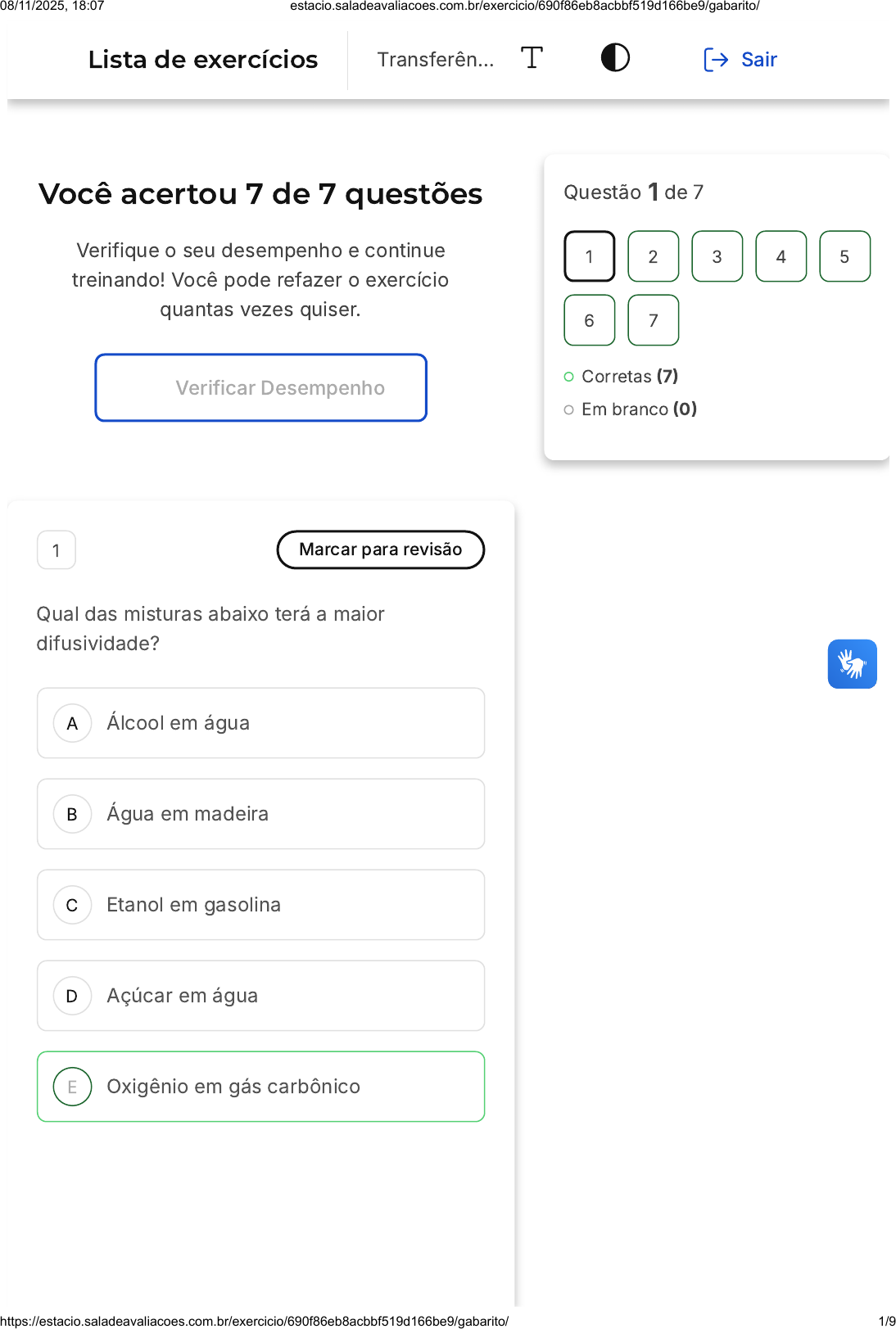
Task: Select question 1 box in navigator
Action: [x=589, y=257]
